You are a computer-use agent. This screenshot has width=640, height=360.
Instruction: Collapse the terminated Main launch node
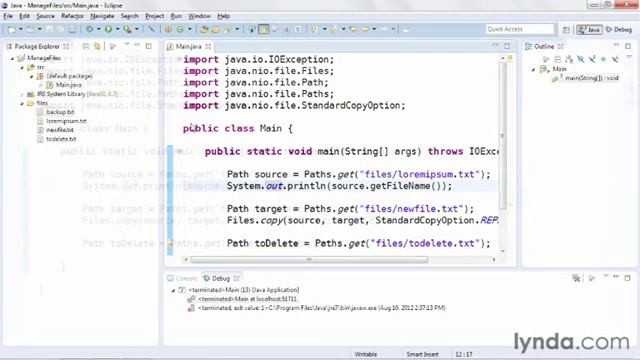click(x=173, y=290)
